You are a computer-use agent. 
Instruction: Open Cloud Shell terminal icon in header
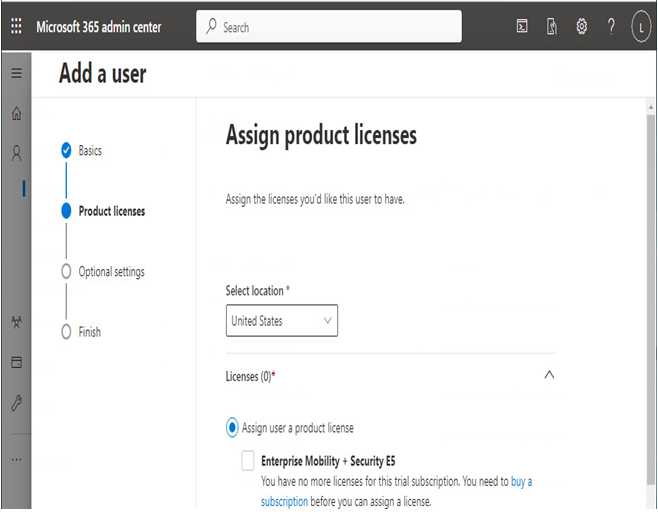522,26
